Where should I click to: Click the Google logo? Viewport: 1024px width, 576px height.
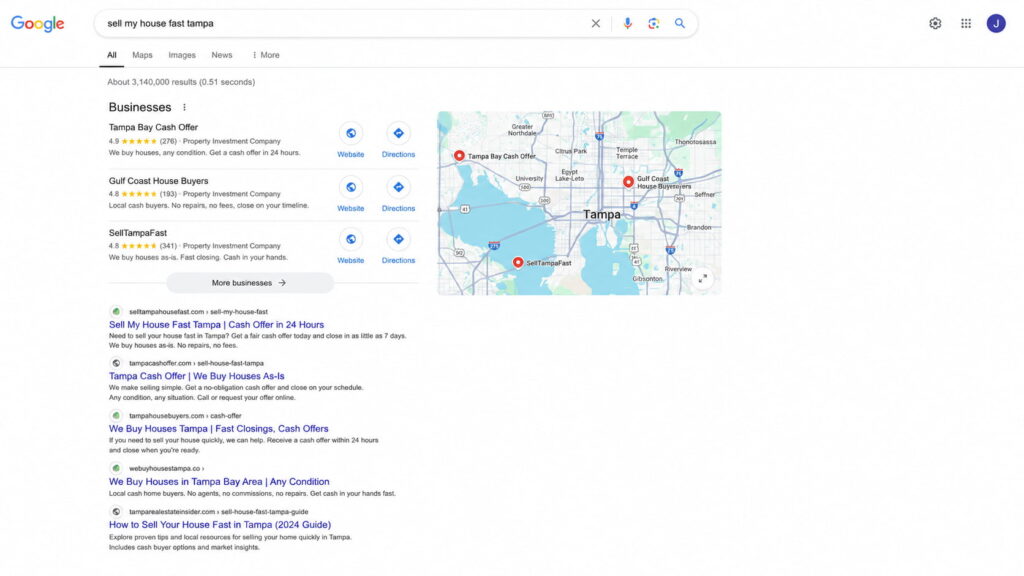(37, 24)
